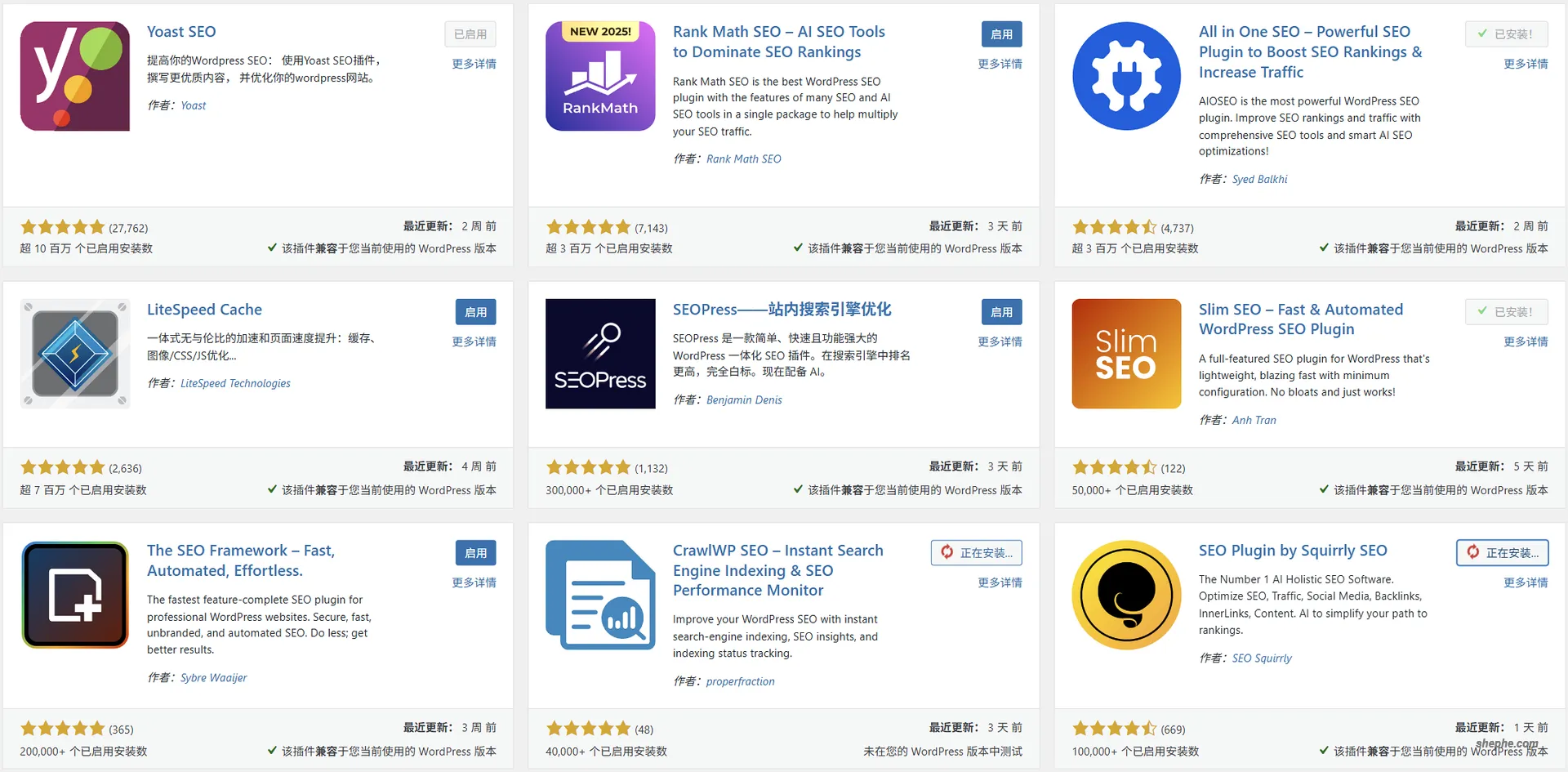Viewport: 1568px width, 772px height.
Task: Click the Squirrly SEO yellow icon
Action: pyautogui.click(x=1126, y=595)
